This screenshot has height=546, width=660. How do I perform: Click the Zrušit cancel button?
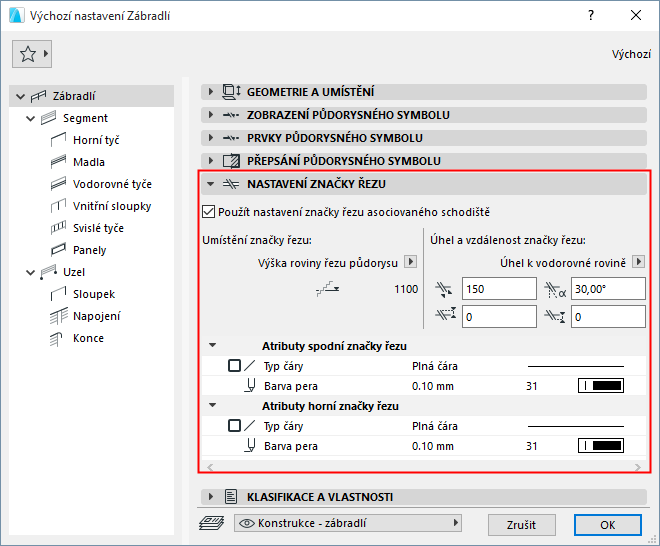click(x=522, y=525)
